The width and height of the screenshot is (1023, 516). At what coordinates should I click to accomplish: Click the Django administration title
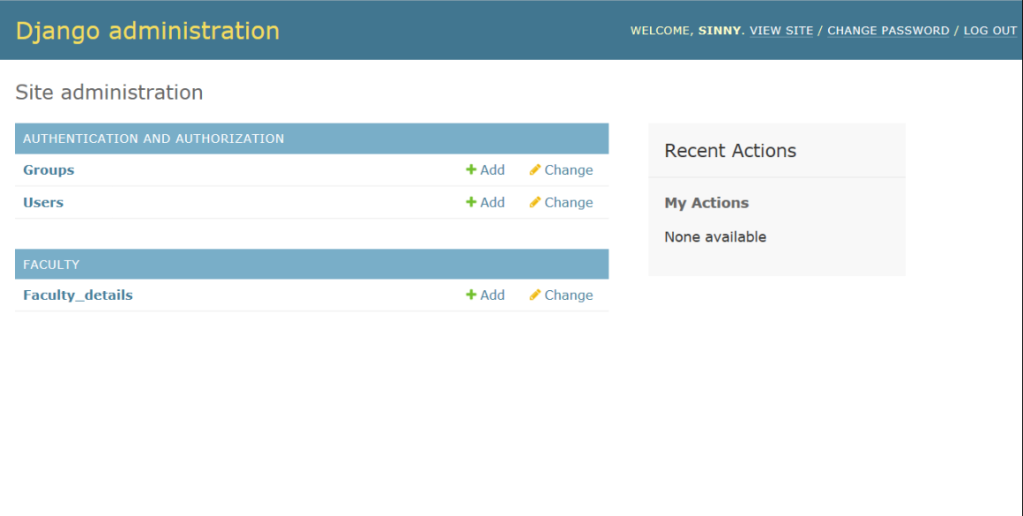tap(147, 31)
